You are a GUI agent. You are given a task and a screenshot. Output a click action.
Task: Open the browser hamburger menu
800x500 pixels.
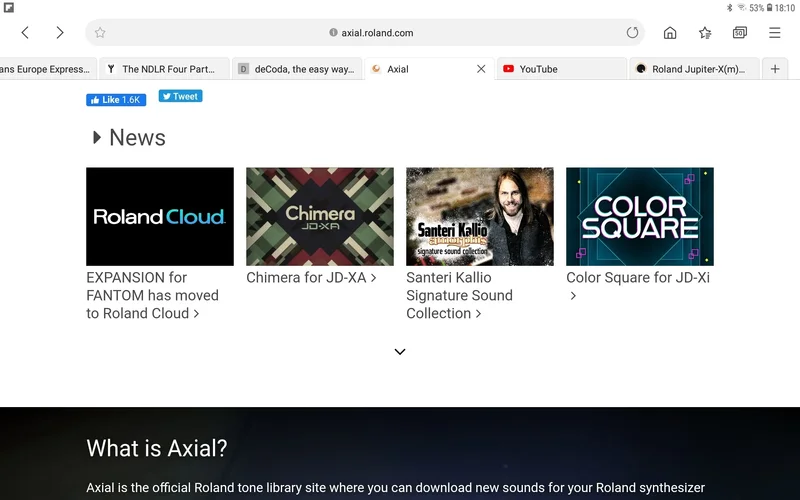tap(775, 33)
